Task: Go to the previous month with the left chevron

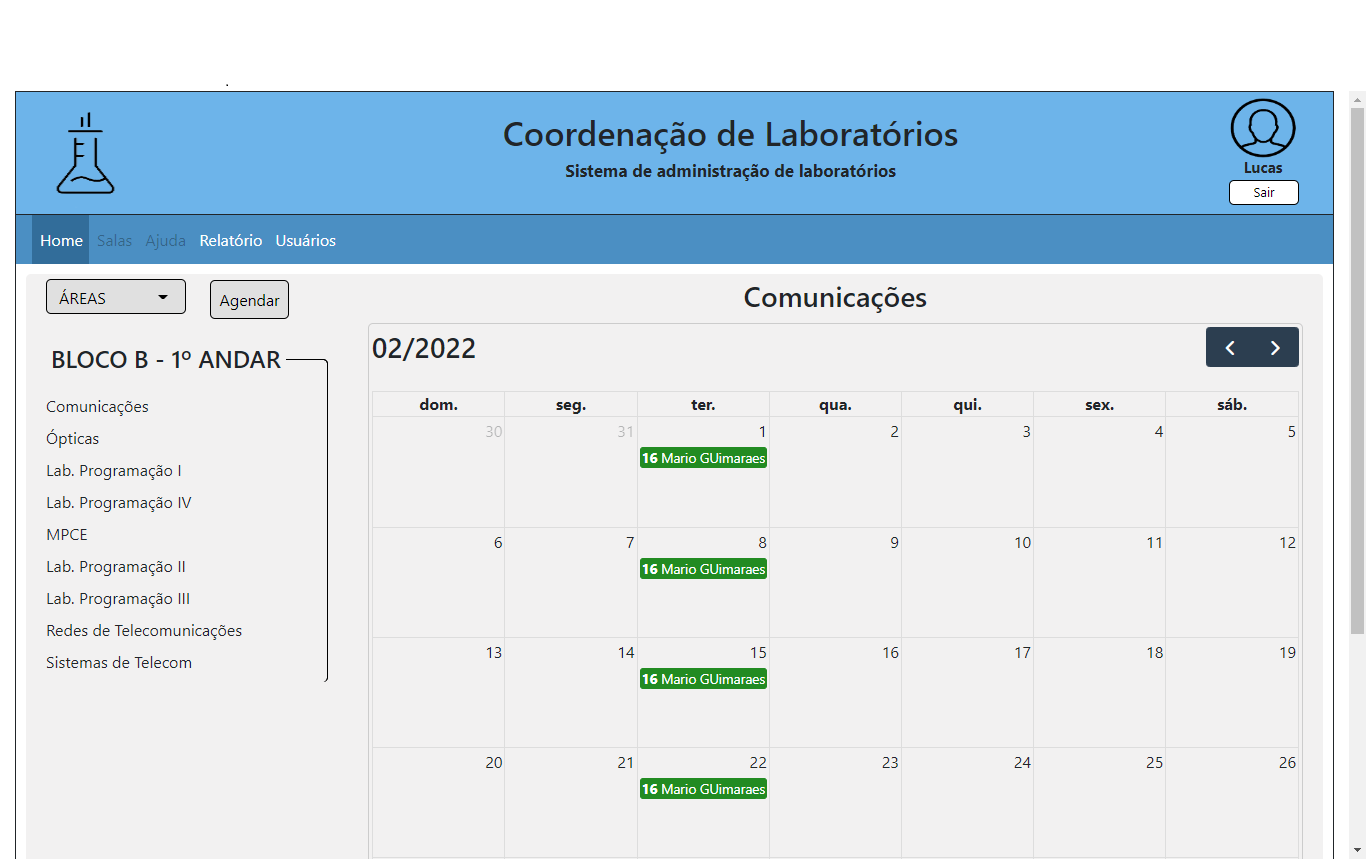Action: 1229,347
